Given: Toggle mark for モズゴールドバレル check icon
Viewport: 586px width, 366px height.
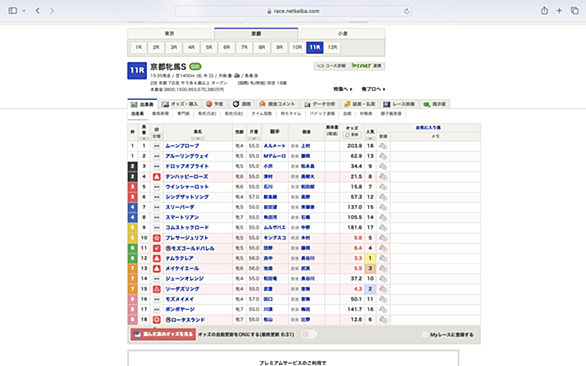Looking at the screenshot, I should pos(157,248).
